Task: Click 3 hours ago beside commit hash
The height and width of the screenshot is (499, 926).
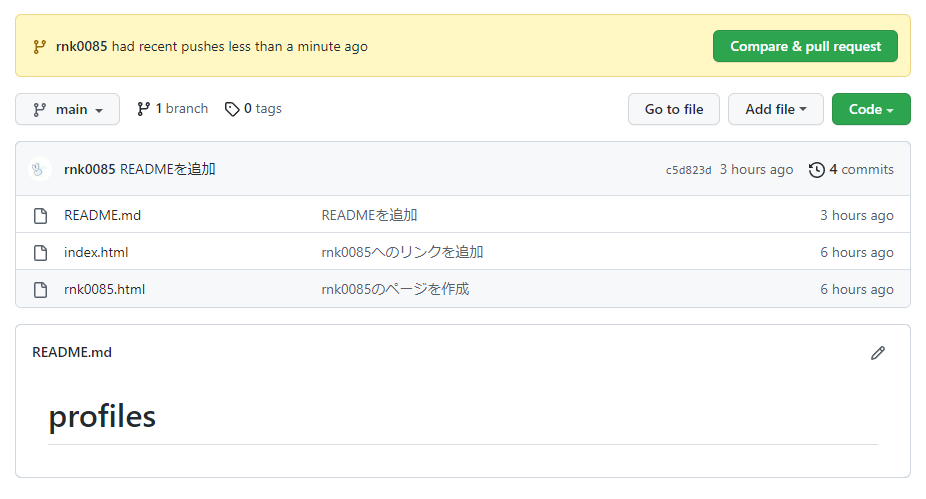Action: (756, 169)
